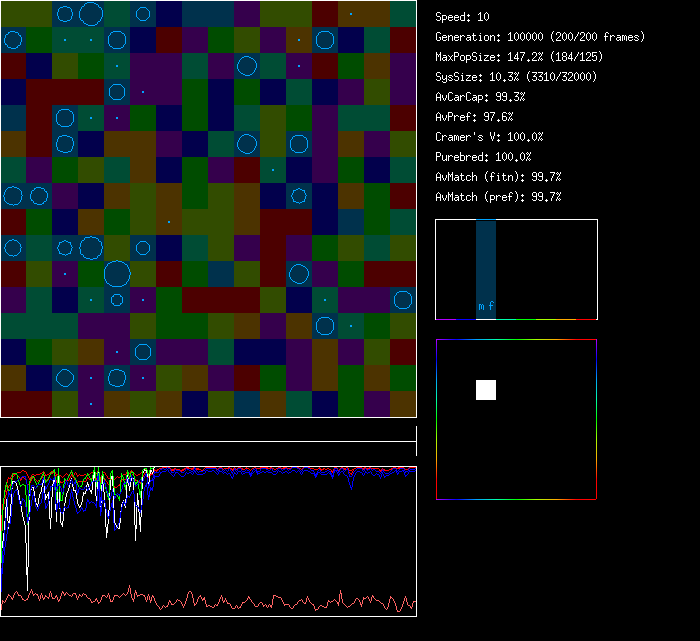Click the AvMatch (fitn) statistic
Image resolution: width=700 pixels, height=641 pixels.
pos(498,177)
